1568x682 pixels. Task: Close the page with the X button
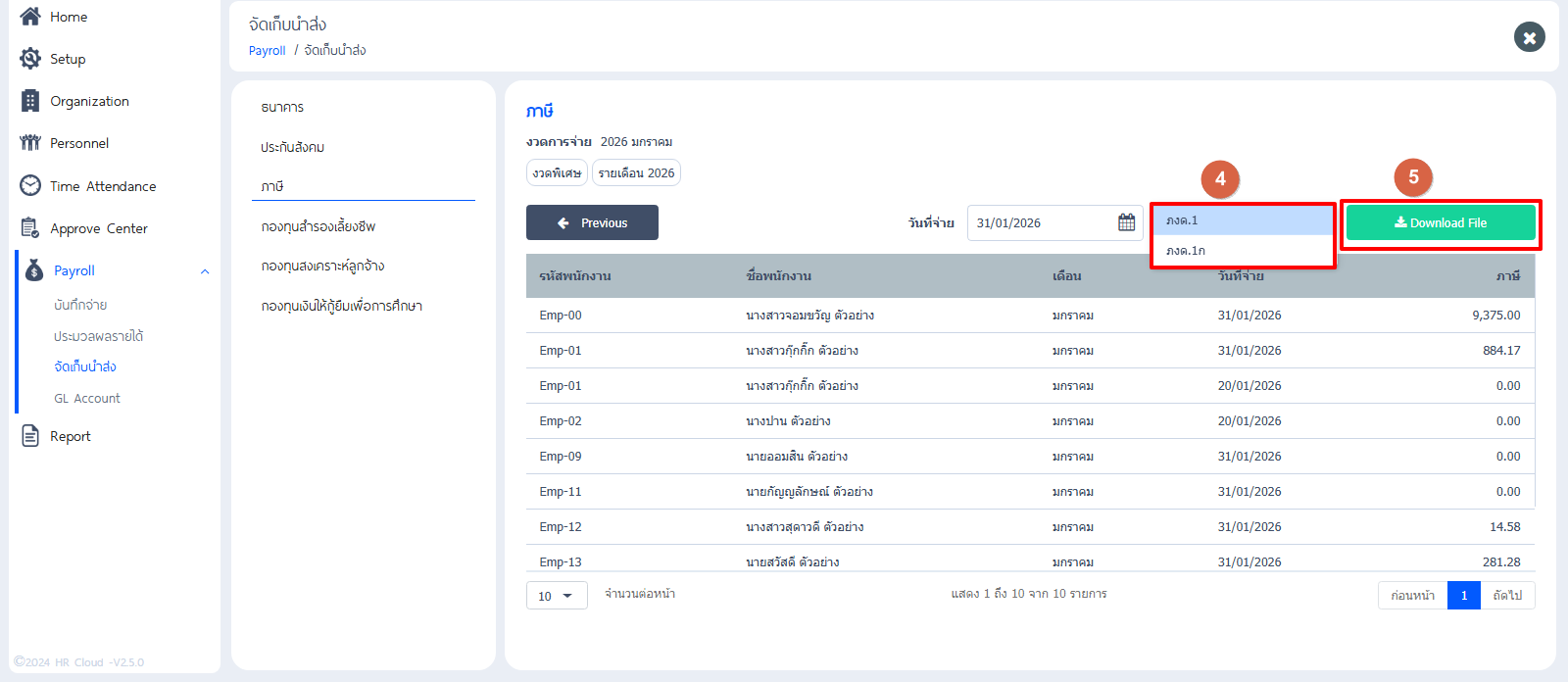coord(1529,37)
